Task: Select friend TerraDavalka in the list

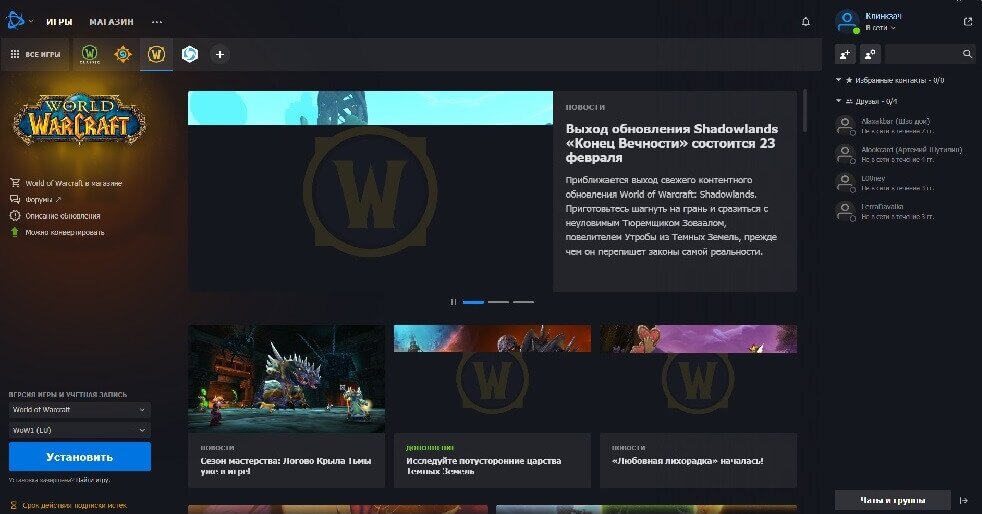Action: (x=904, y=211)
